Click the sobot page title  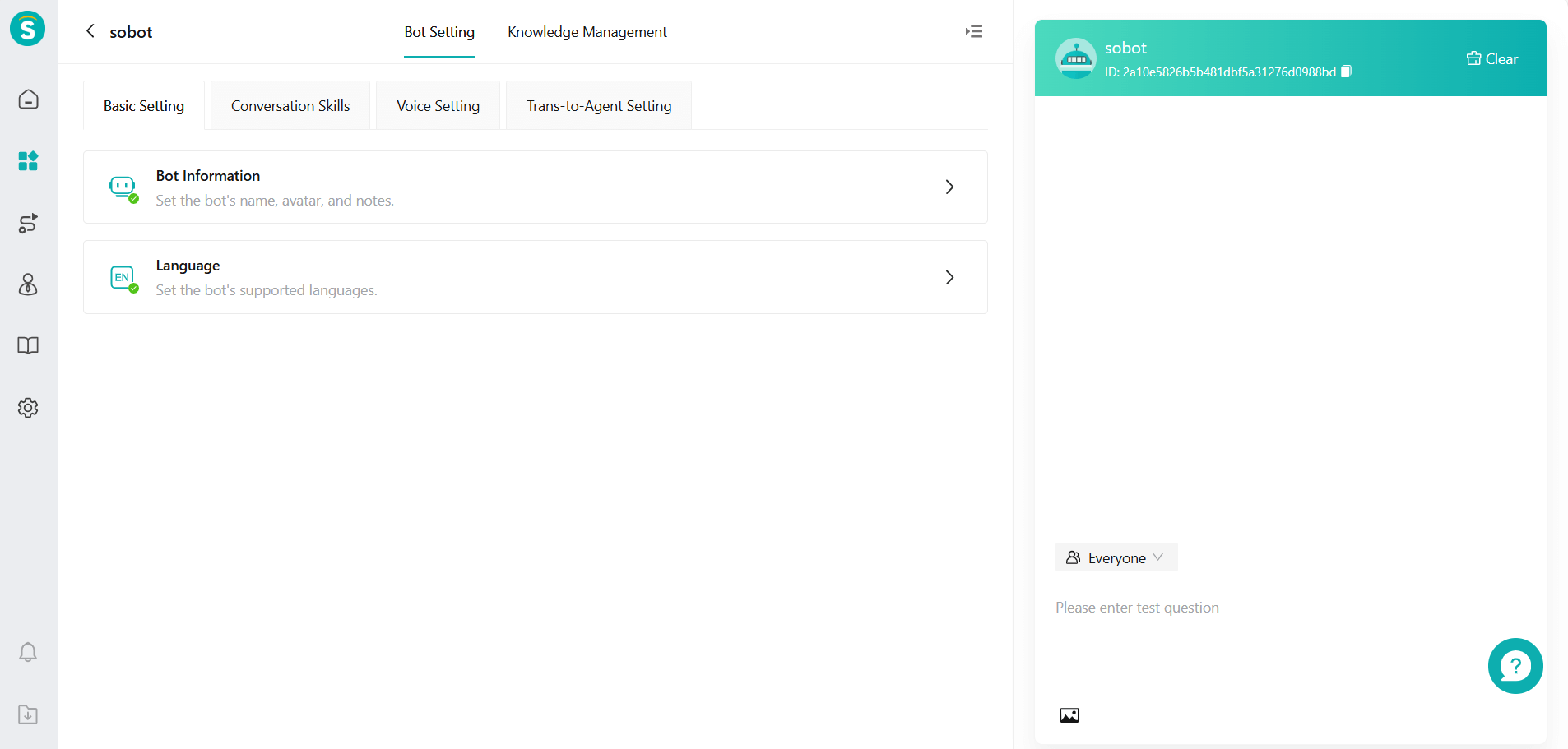[x=131, y=32]
